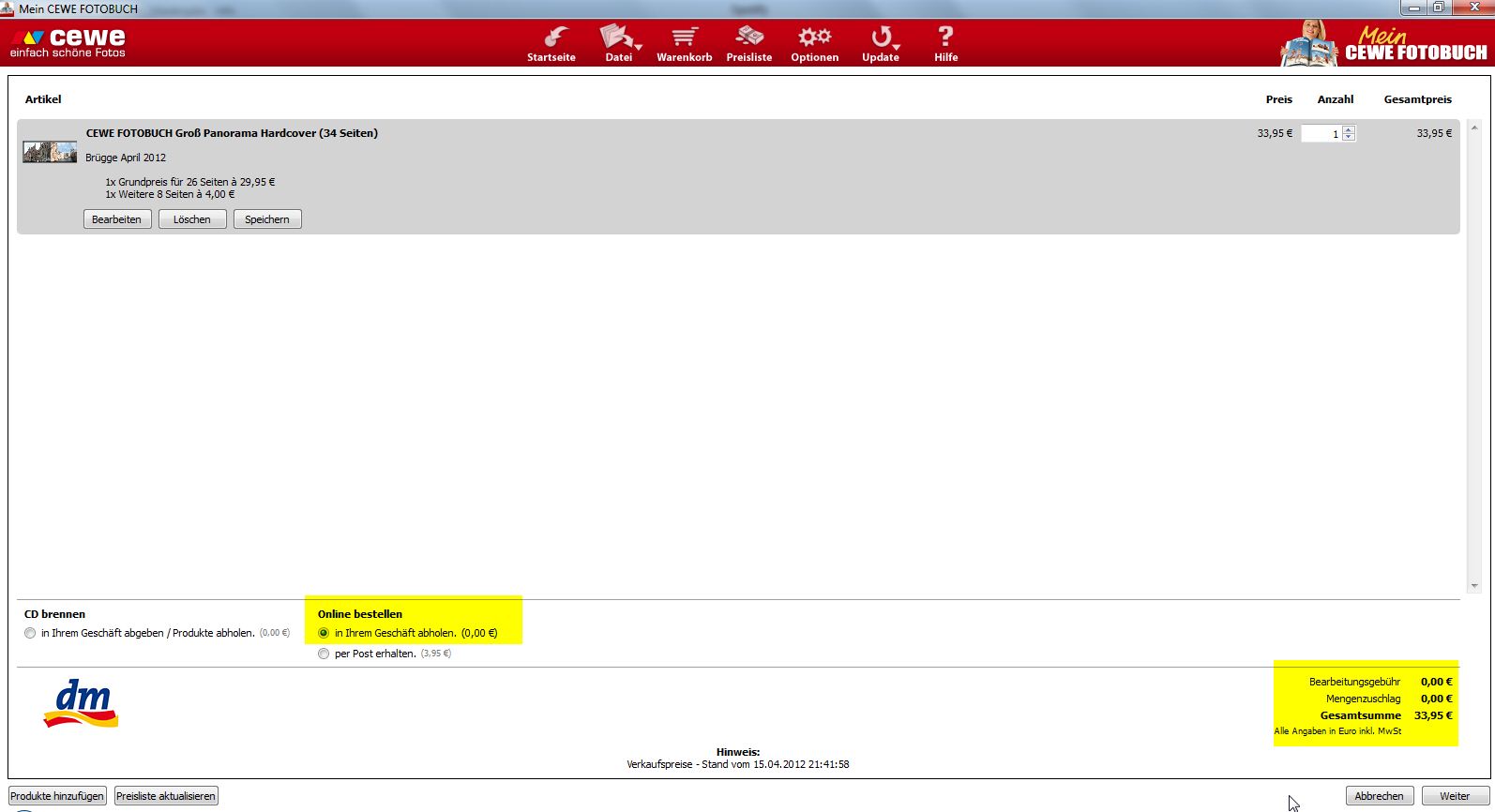Click the Verkaufspreise Stand date note
This screenshot has height=812, width=1495.
tap(738, 764)
